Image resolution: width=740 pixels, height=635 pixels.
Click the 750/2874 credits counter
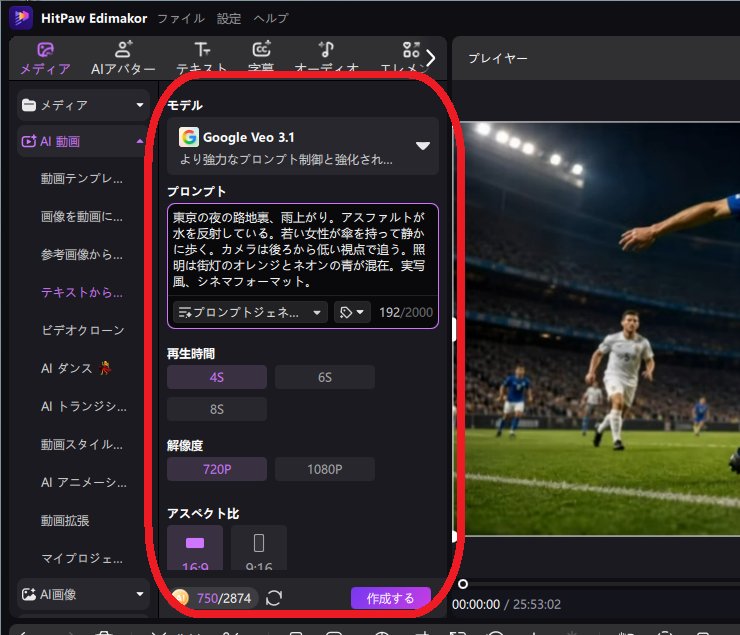224,598
